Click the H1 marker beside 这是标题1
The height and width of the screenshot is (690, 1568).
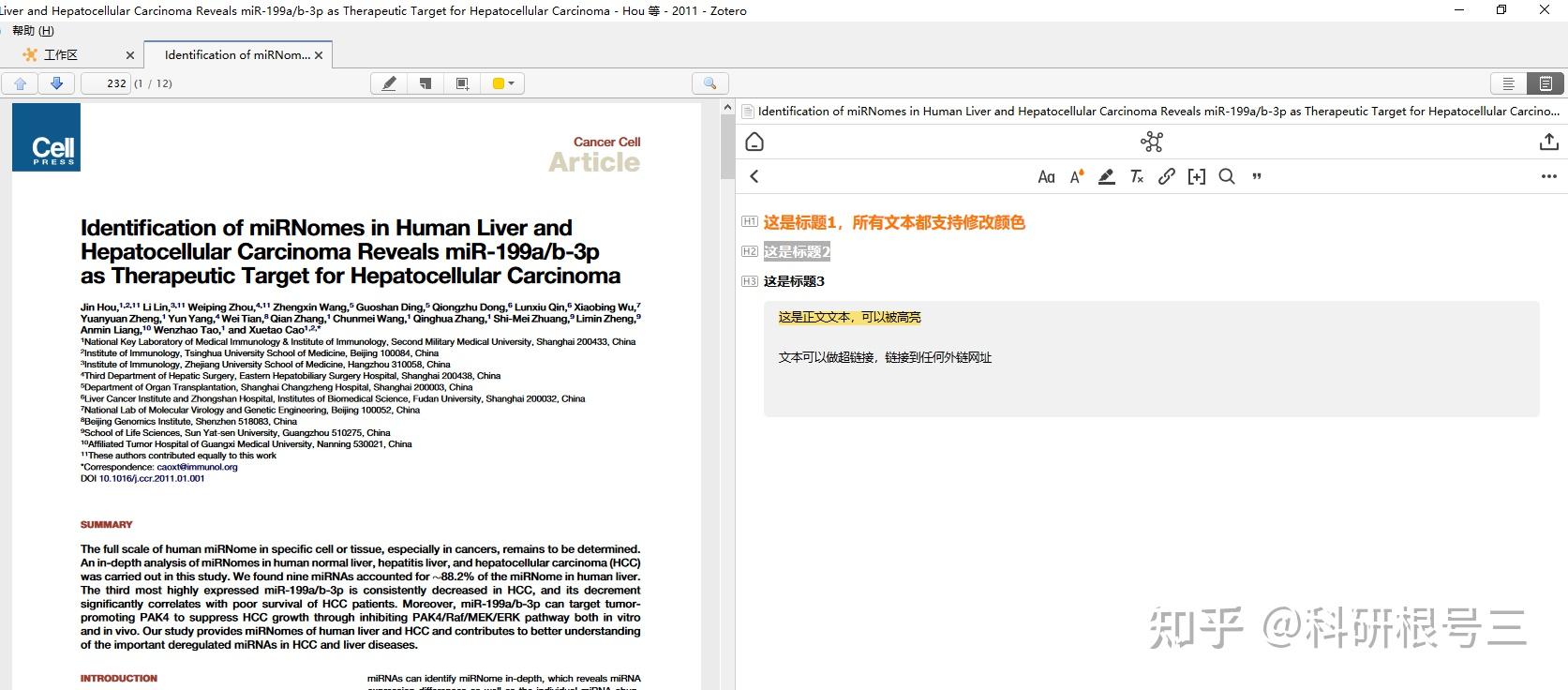(750, 222)
